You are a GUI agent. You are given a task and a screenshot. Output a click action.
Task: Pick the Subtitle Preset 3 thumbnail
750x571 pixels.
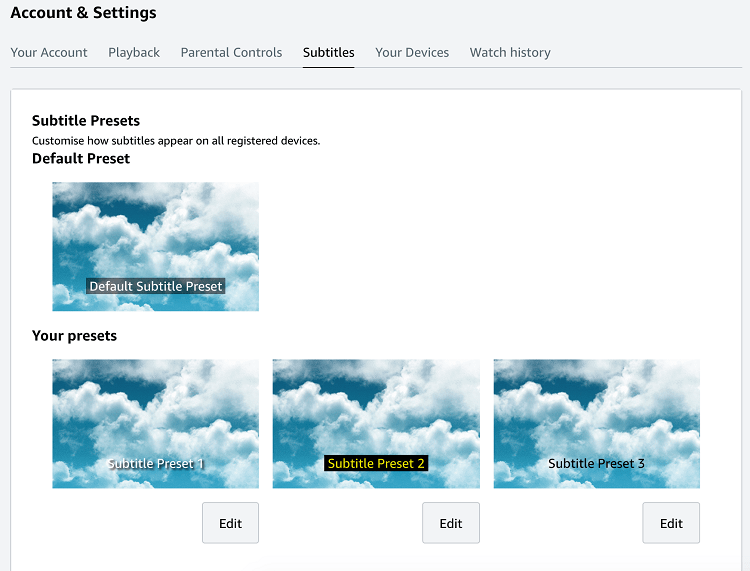[596, 418]
